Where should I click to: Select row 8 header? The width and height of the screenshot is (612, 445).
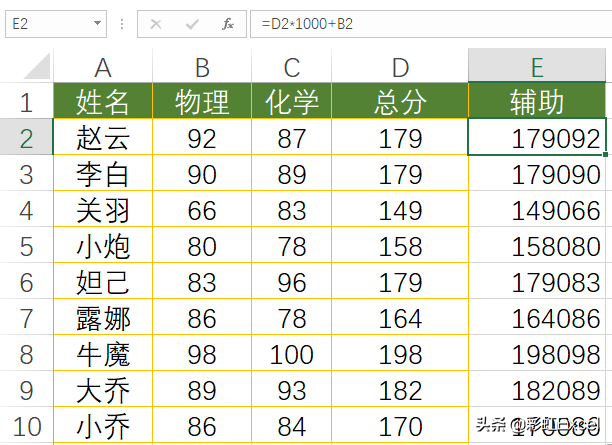[27, 352]
